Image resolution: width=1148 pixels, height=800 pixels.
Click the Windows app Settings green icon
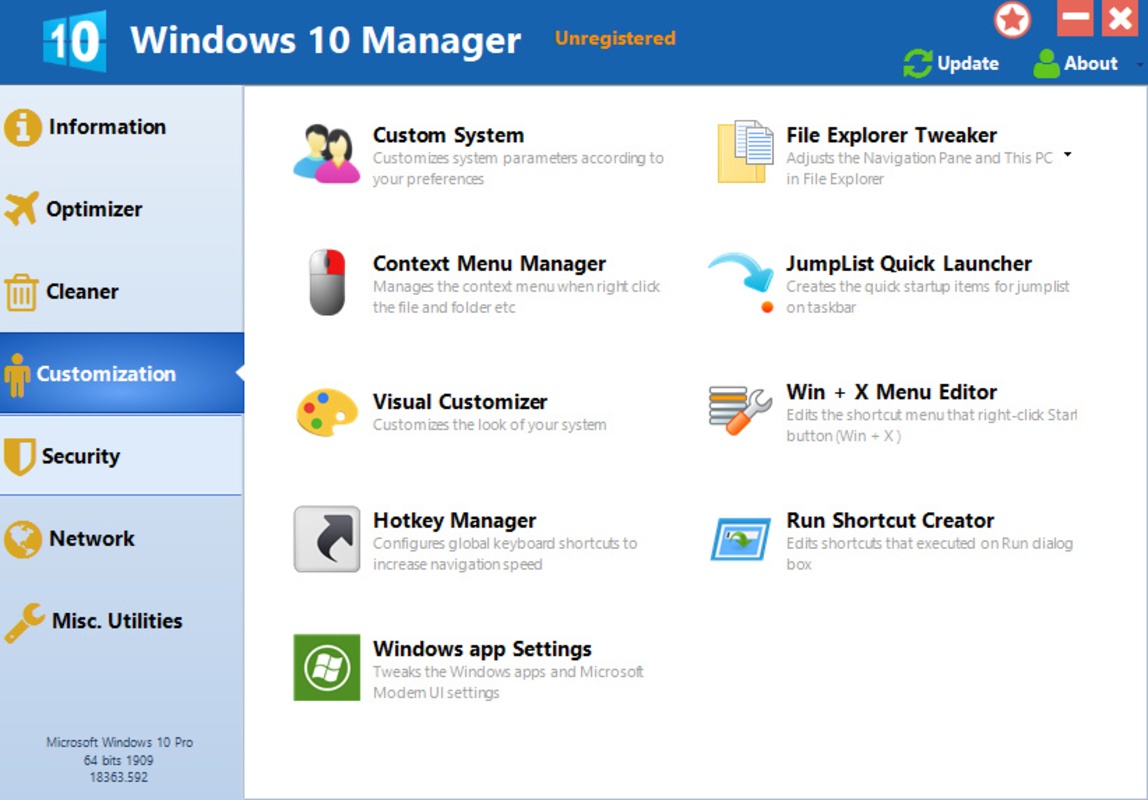pos(326,668)
